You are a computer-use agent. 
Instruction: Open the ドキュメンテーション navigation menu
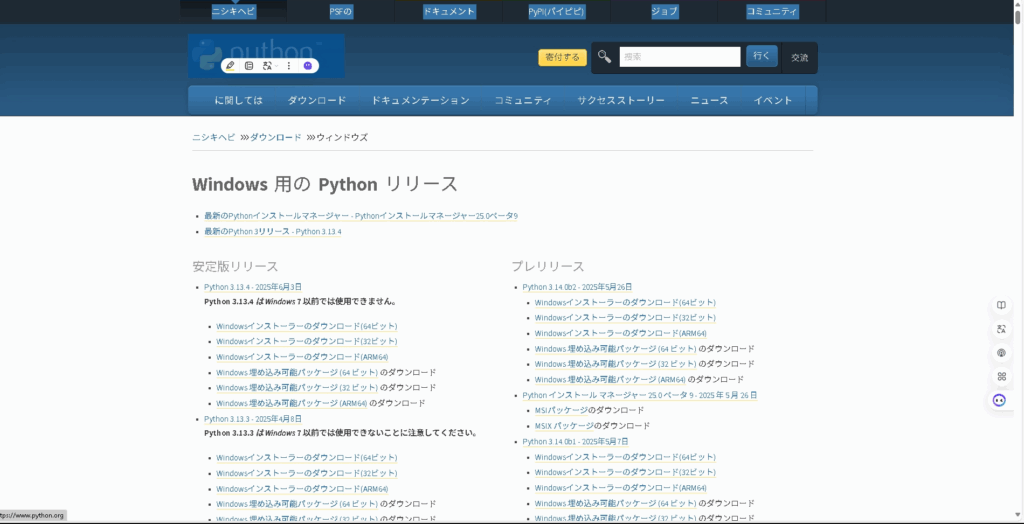[x=420, y=100]
